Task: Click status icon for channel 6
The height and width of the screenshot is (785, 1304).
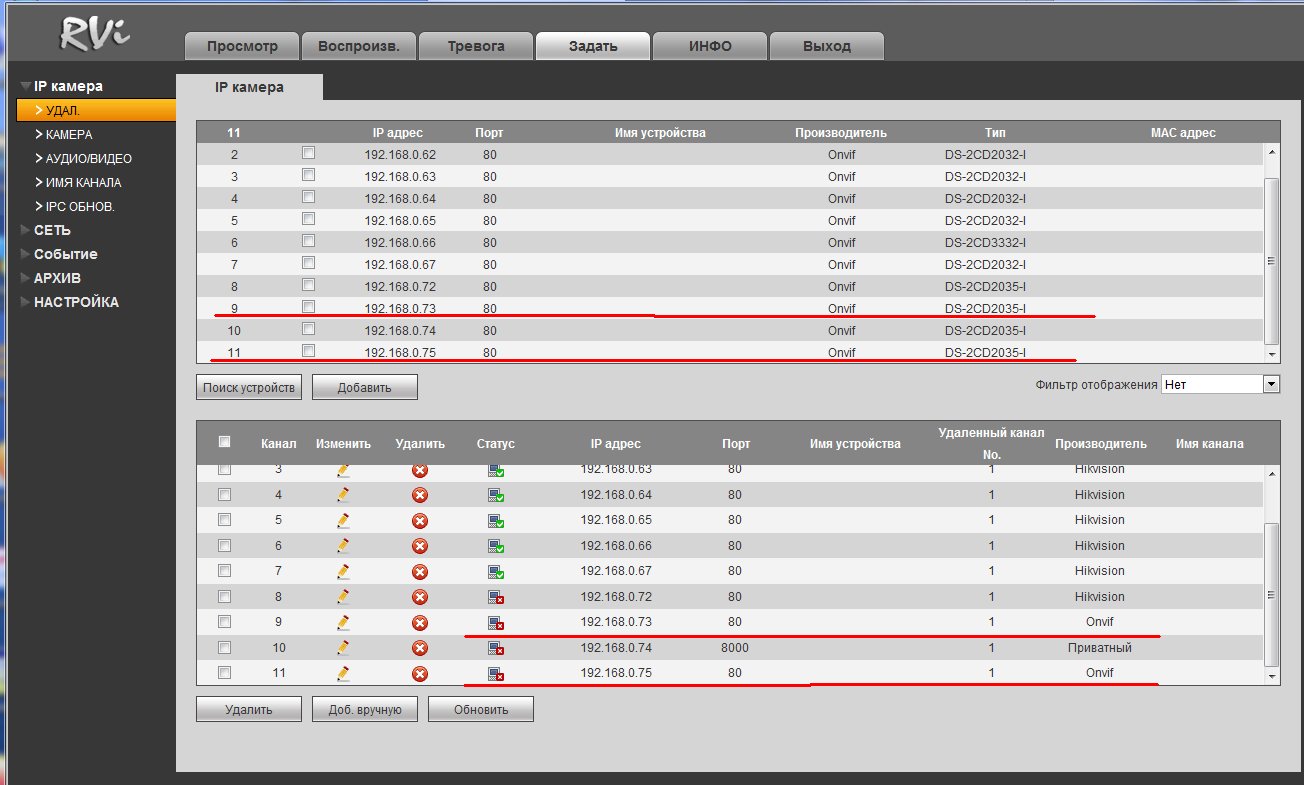Action: point(496,546)
